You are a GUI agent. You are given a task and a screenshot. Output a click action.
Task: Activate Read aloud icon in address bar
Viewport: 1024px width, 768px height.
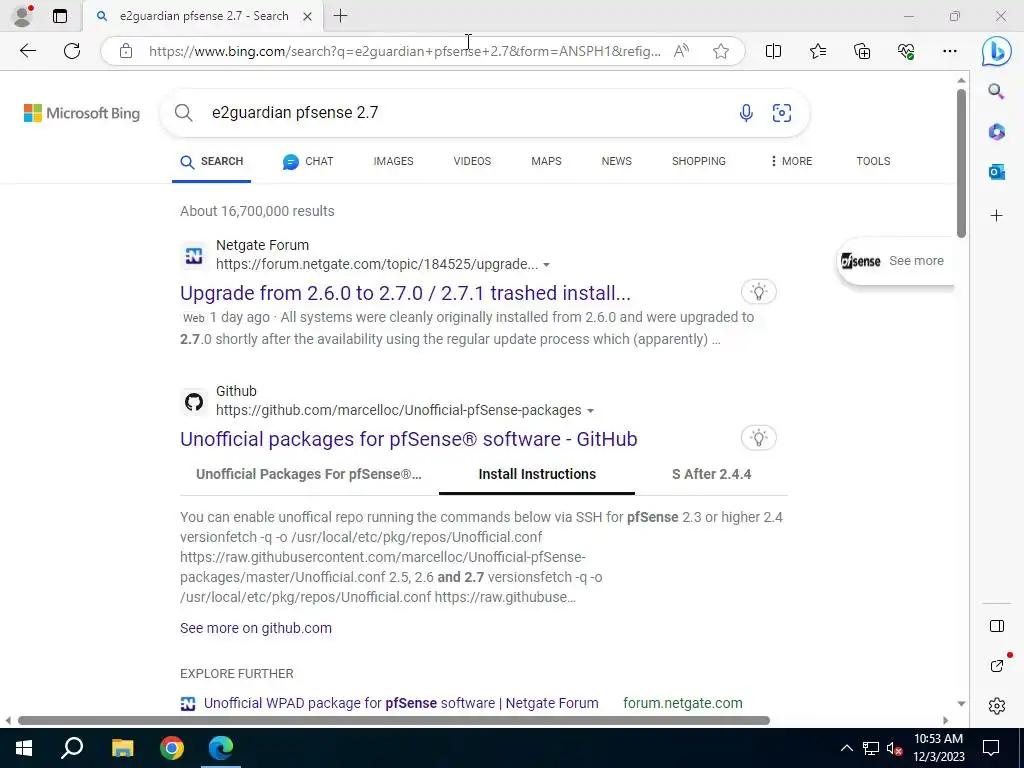pos(681,51)
